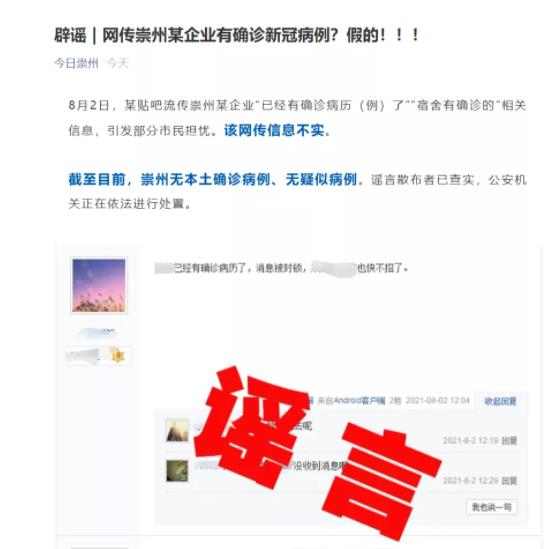Click the first reply's mountain avatar
559x549 pixels.
pyautogui.click(x=177, y=430)
